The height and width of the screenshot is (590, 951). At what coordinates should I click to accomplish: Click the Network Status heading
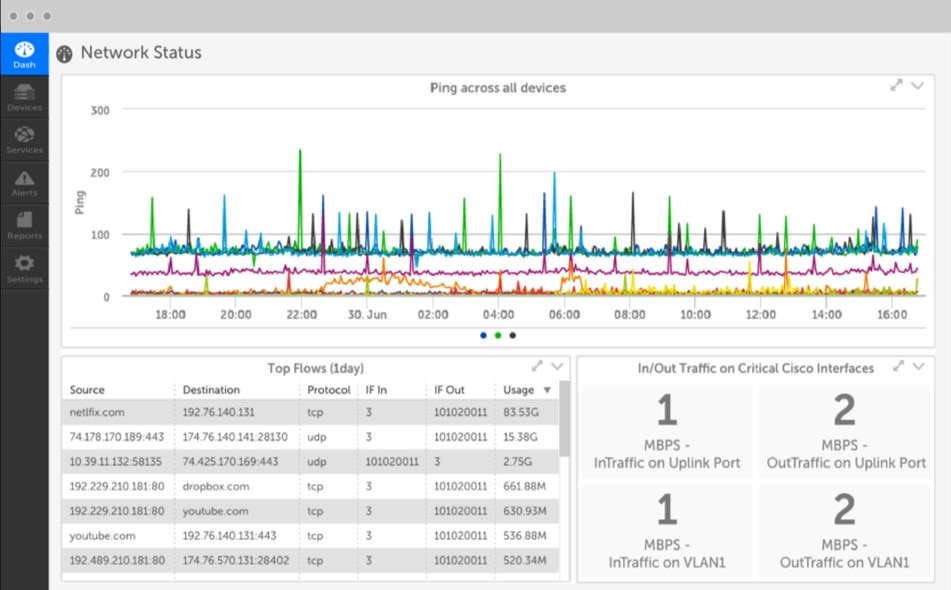point(141,53)
